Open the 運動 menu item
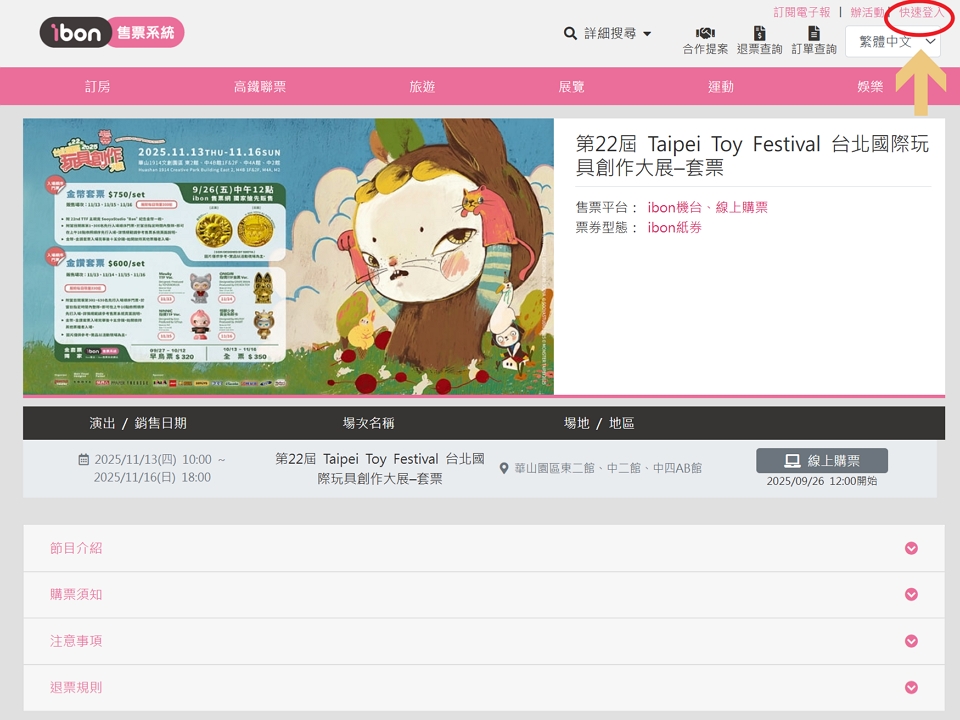This screenshot has height=720, width=960. click(x=721, y=86)
